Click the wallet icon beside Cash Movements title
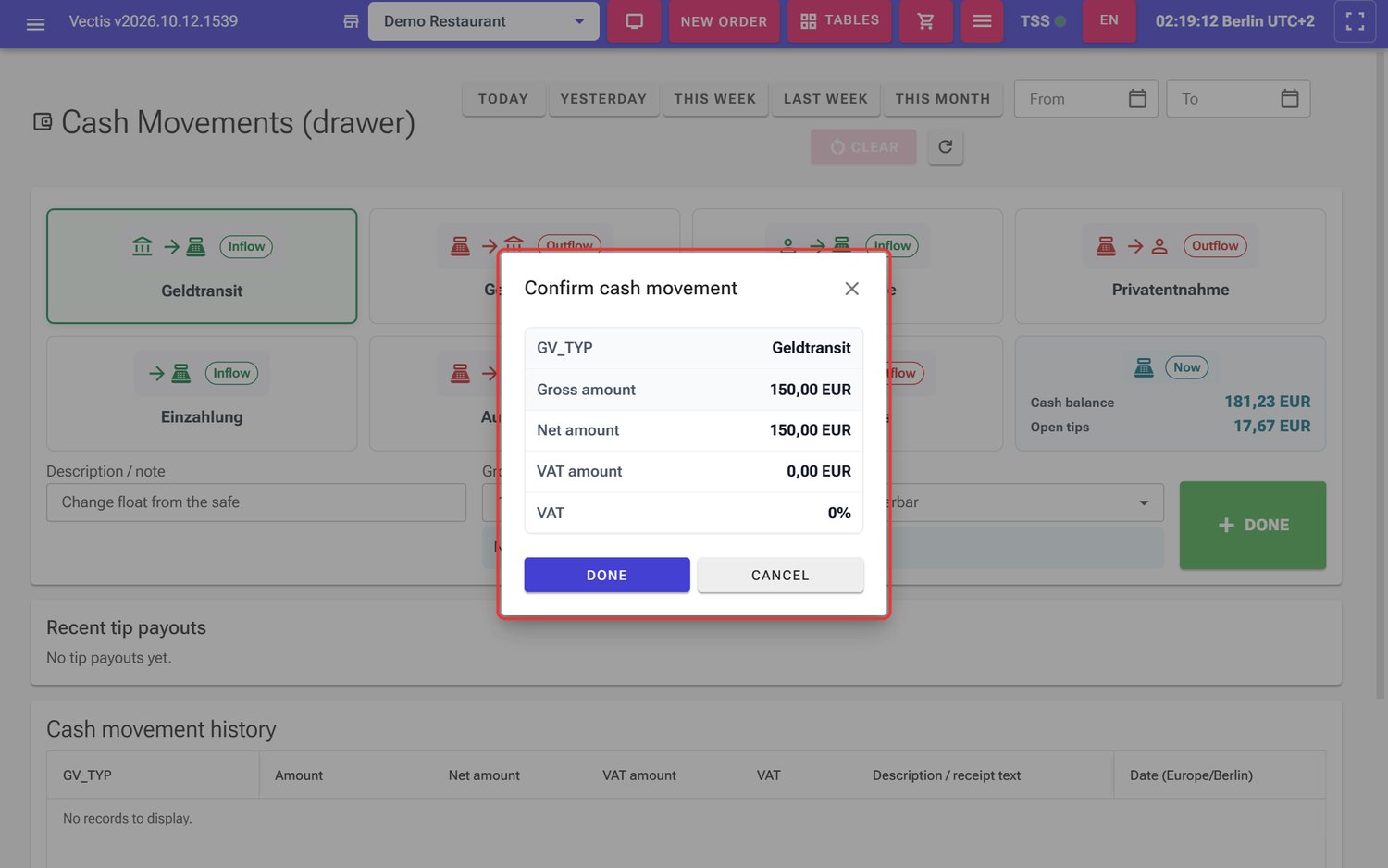The width and height of the screenshot is (1388, 868). coord(43,121)
